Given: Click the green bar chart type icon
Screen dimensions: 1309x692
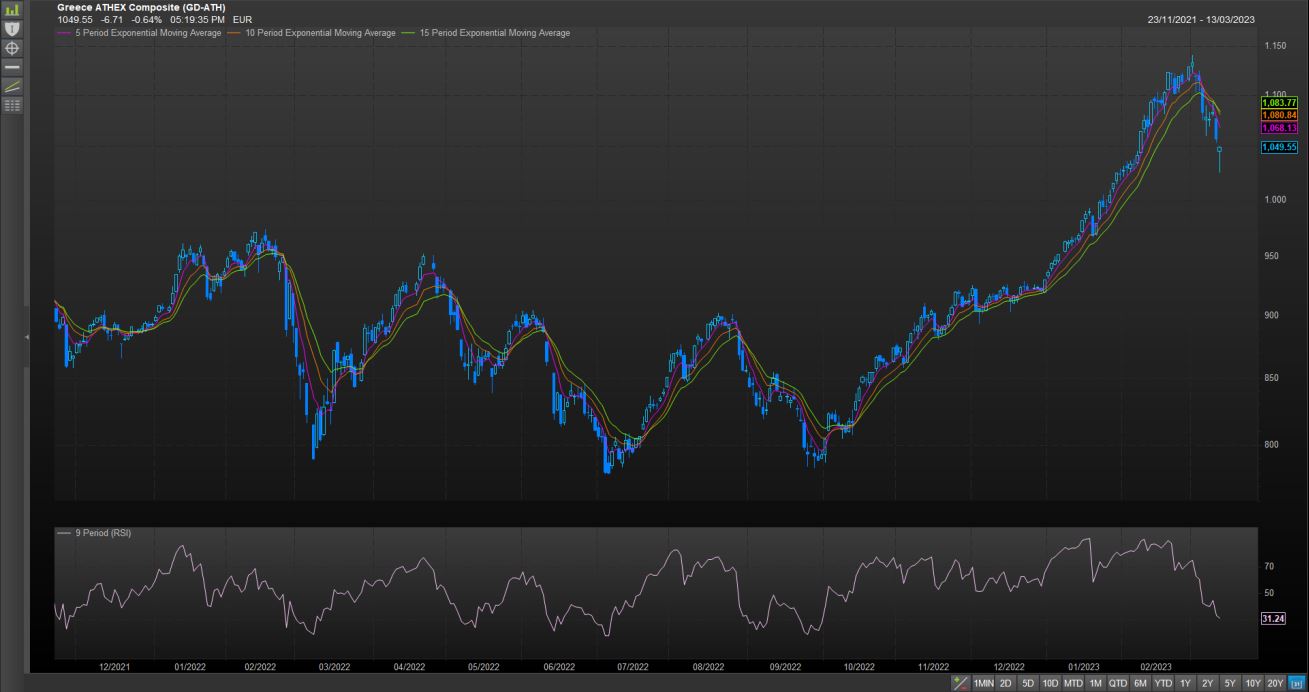Looking at the screenshot, I should 13,10.
